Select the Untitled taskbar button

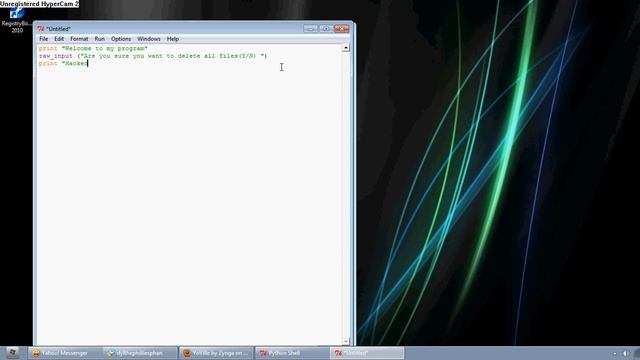tap(367, 353)
